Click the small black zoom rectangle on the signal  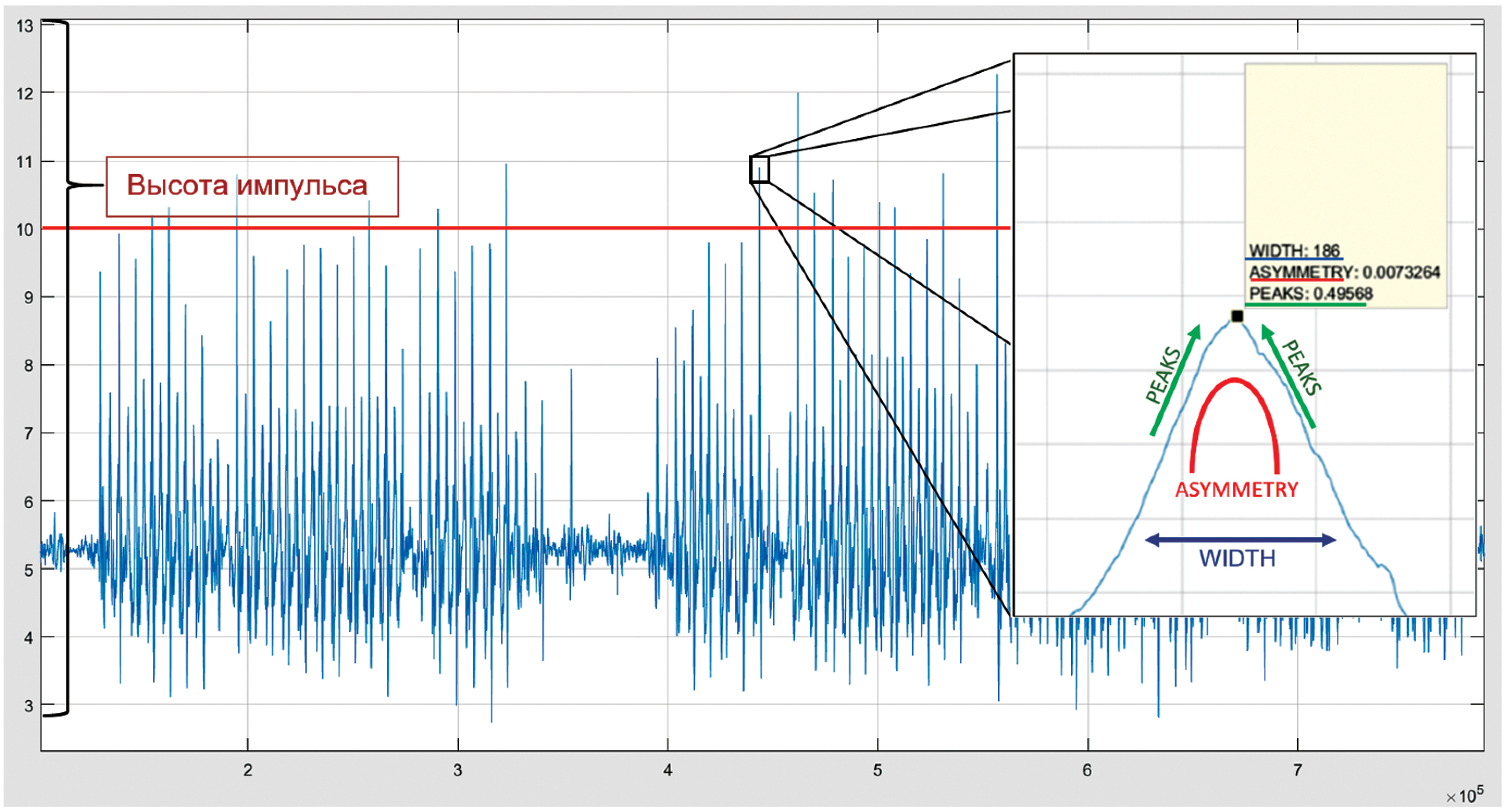759,170
